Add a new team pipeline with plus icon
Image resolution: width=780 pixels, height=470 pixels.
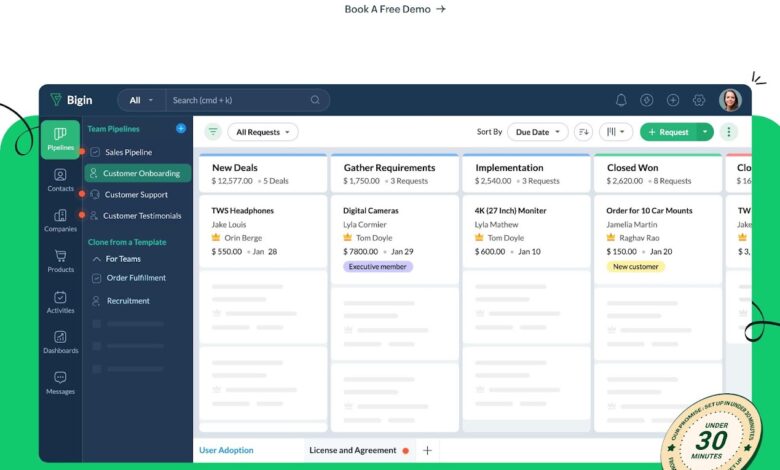pyautogui.click(x=181, y=128)
